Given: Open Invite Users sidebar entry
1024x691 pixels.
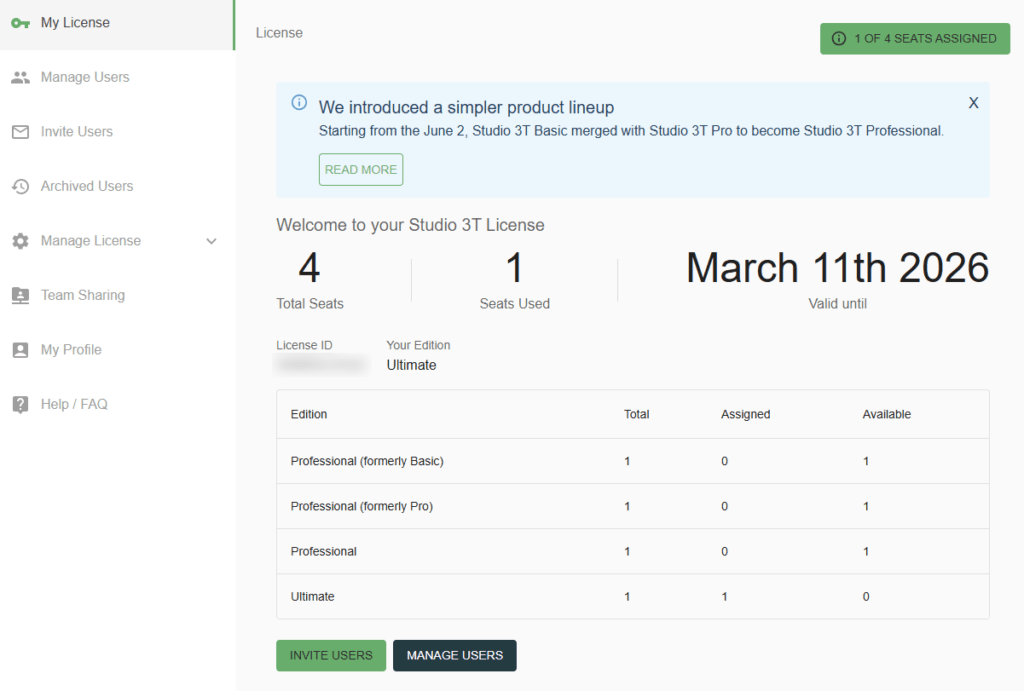Looking at the screenshot, I should pos(76,132).
